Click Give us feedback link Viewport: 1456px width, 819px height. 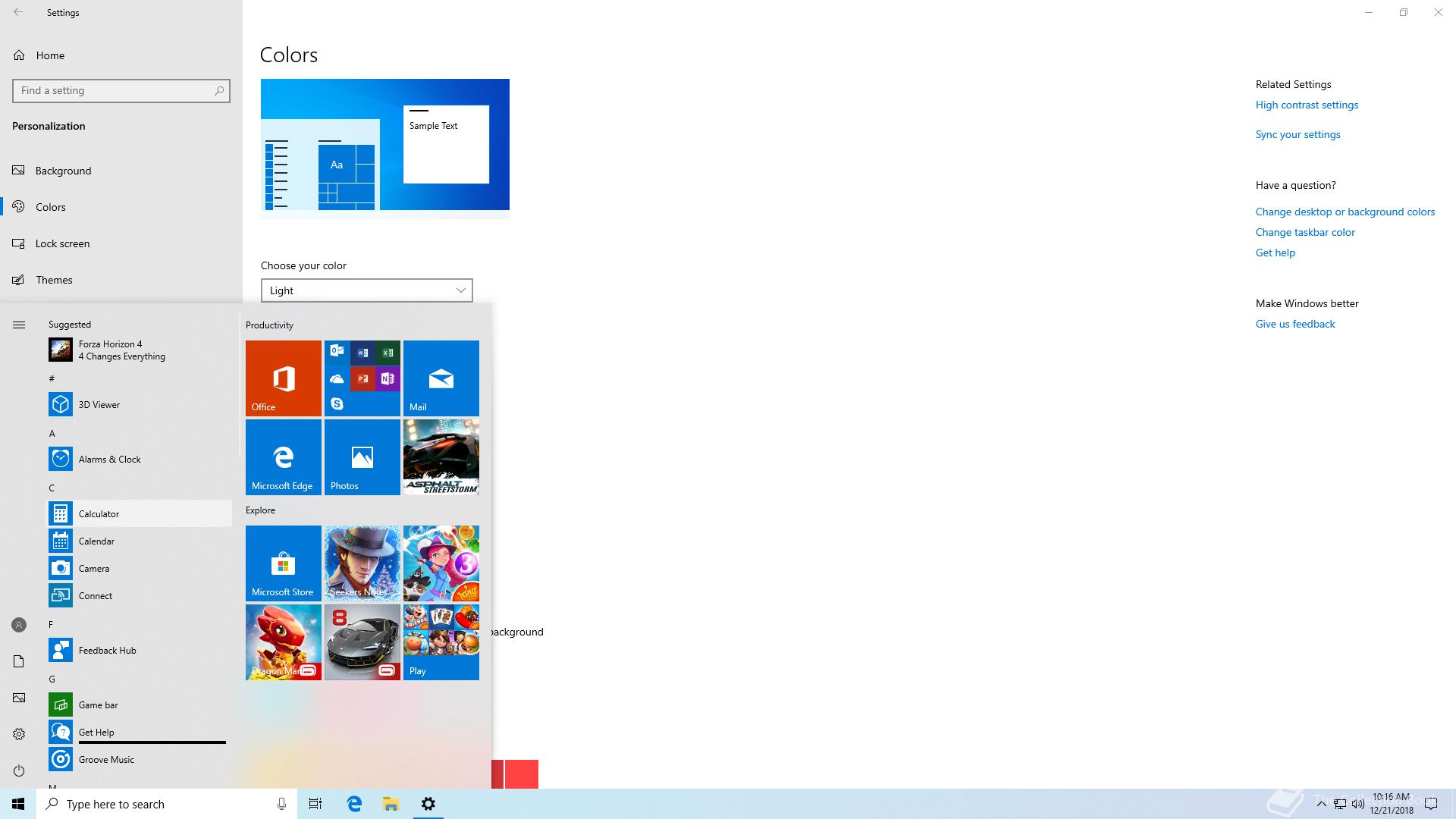(x=1295, y=324)
